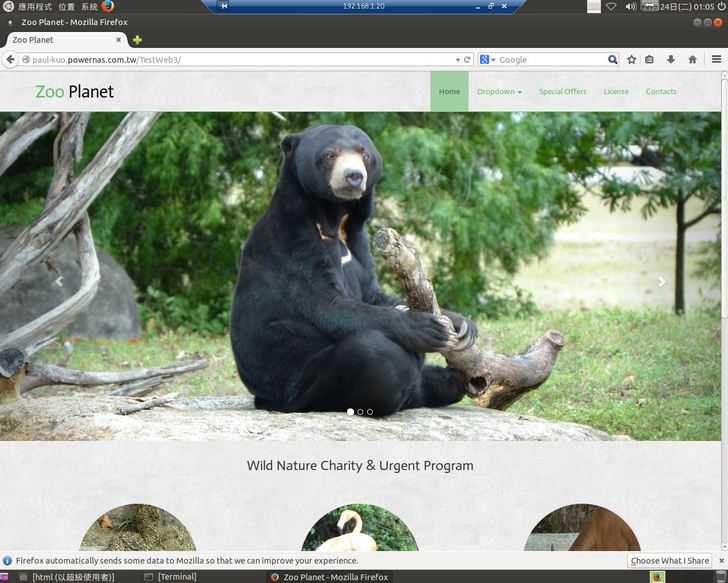Open the 系統 menu in the top panel
Viewport: 728px width, 583px height.
pyautogui.click(x=89, y=6)
